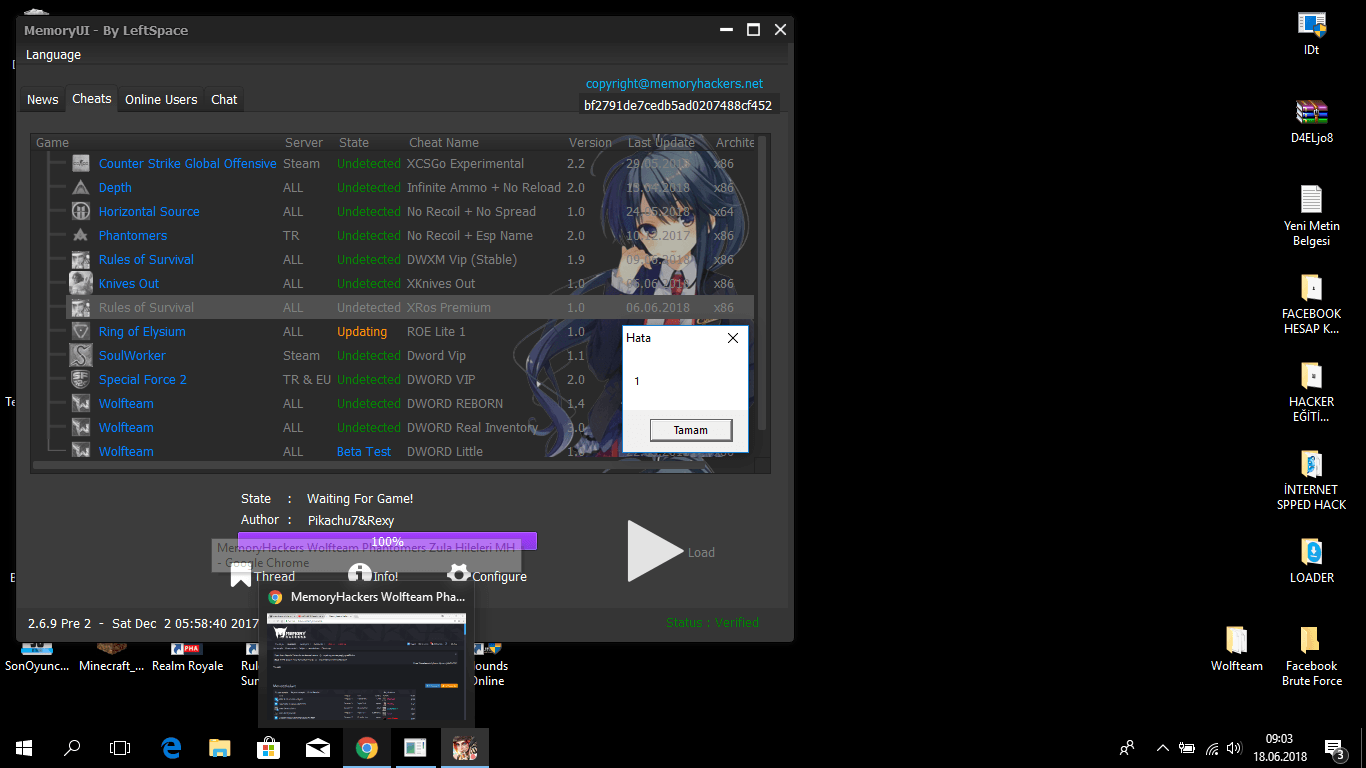
Task: Switch to the News tab
Action: click(x=43, y=99)
